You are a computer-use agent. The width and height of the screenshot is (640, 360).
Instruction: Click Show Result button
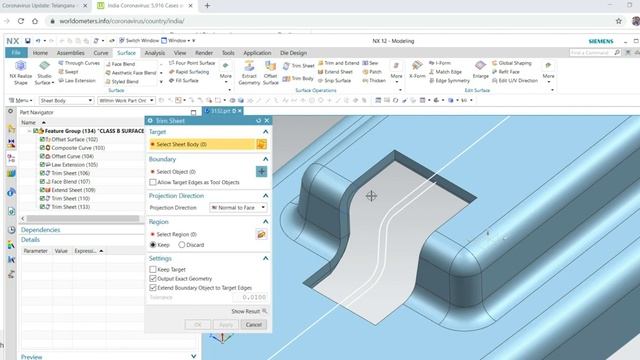tap(249, 311)
